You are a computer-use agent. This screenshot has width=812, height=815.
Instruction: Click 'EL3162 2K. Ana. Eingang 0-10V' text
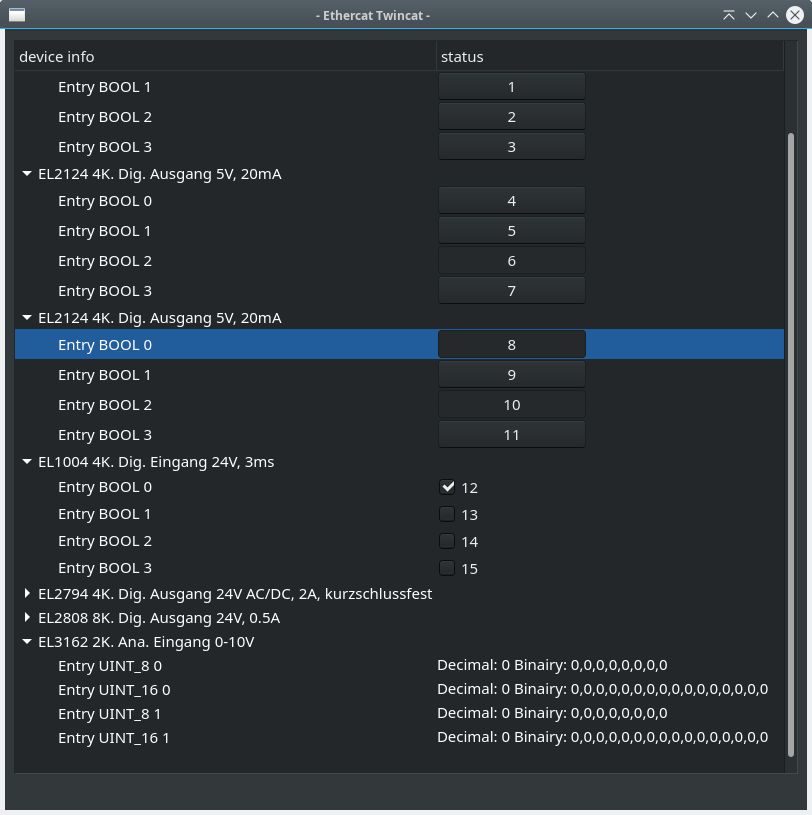tap(146, 642)
